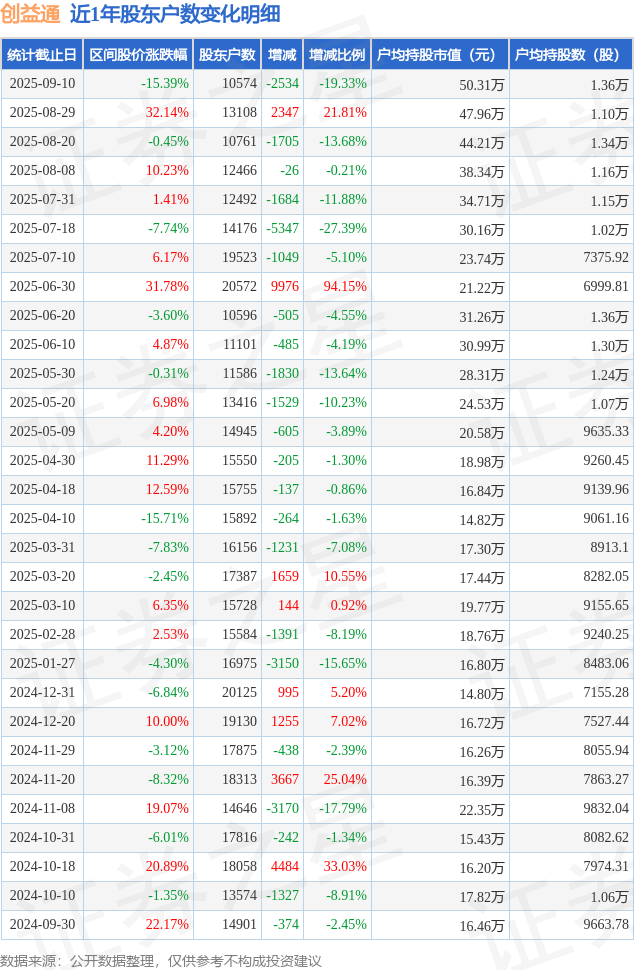Select the 2024-12-31 date row
The image size is (634, 970).
click(317, 692)
